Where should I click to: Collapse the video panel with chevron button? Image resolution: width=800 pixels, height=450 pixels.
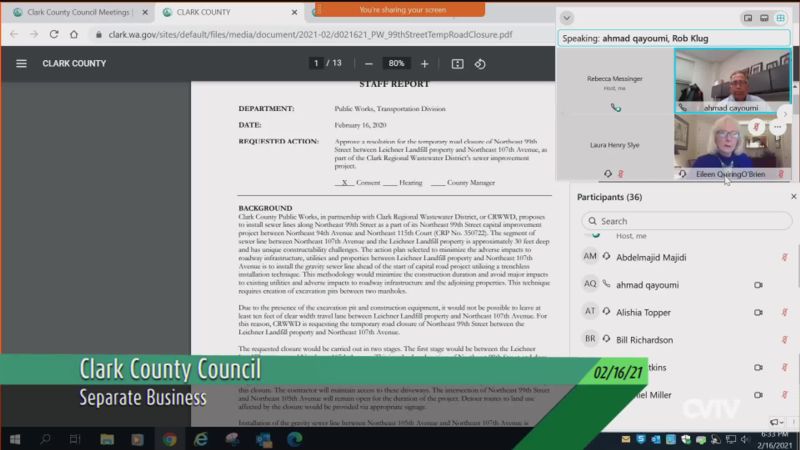tap(567, 18)
